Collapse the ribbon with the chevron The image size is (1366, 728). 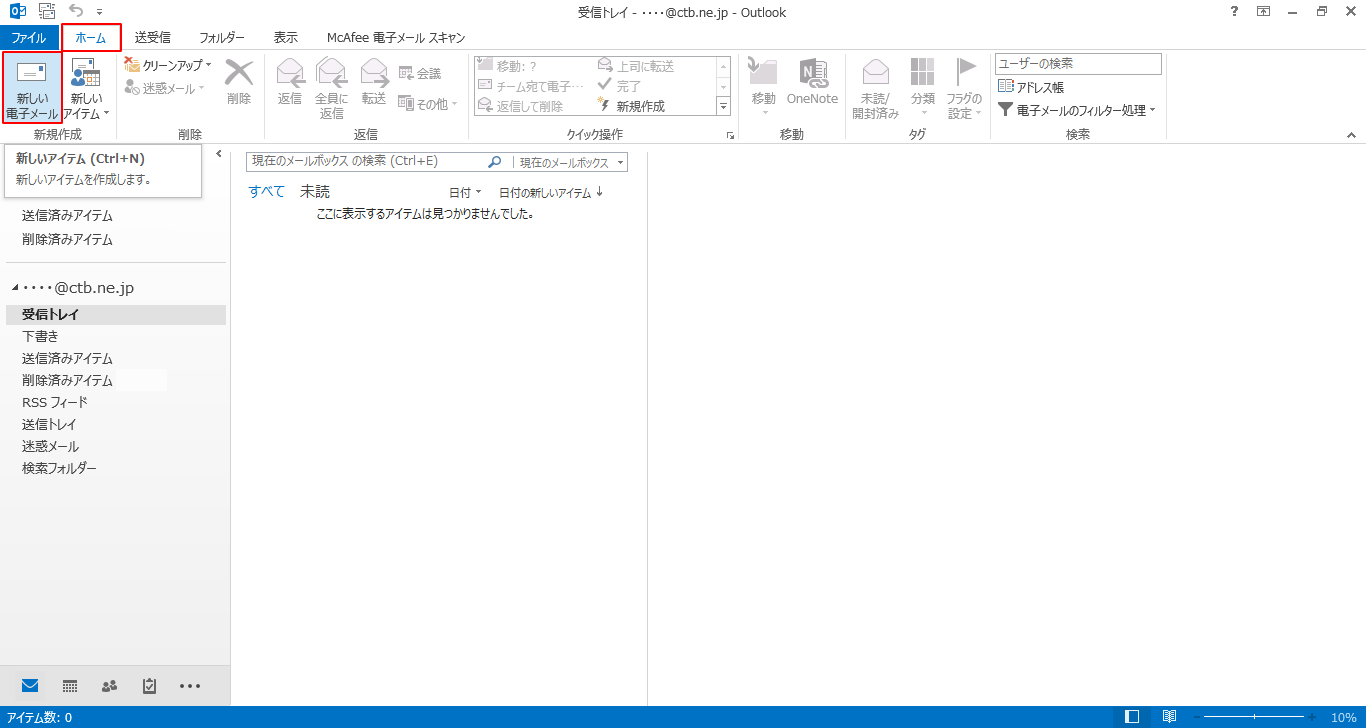click(1351, 135)
